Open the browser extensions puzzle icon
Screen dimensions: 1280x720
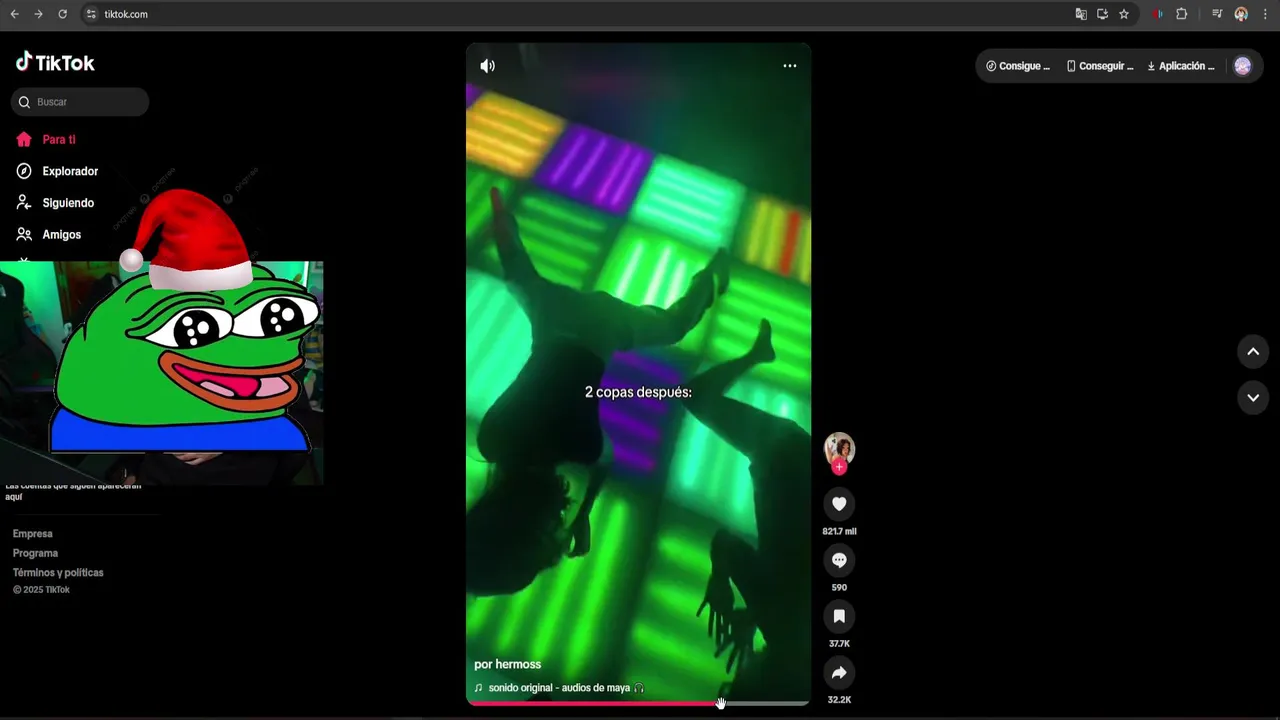pos(1182,14)
